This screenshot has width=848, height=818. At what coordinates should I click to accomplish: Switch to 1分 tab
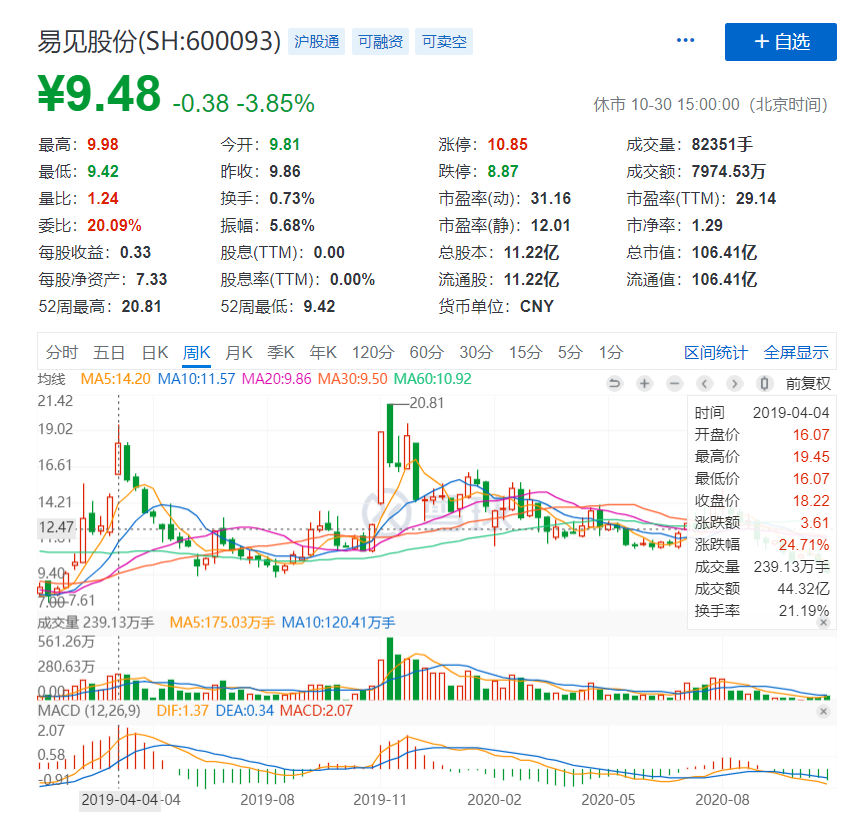[x=611, y=353]
